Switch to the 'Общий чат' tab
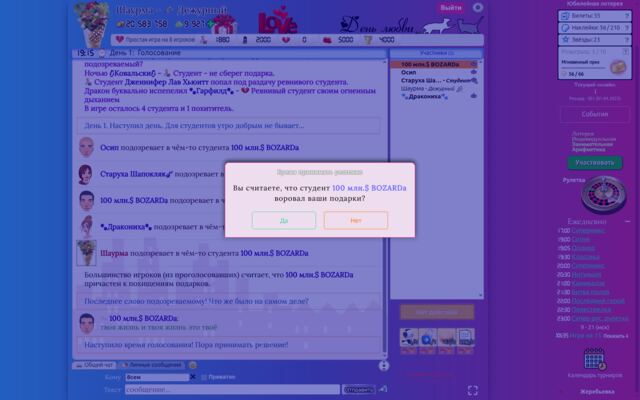The width and height of the screenshot is (640, 400). pos(94,365)
